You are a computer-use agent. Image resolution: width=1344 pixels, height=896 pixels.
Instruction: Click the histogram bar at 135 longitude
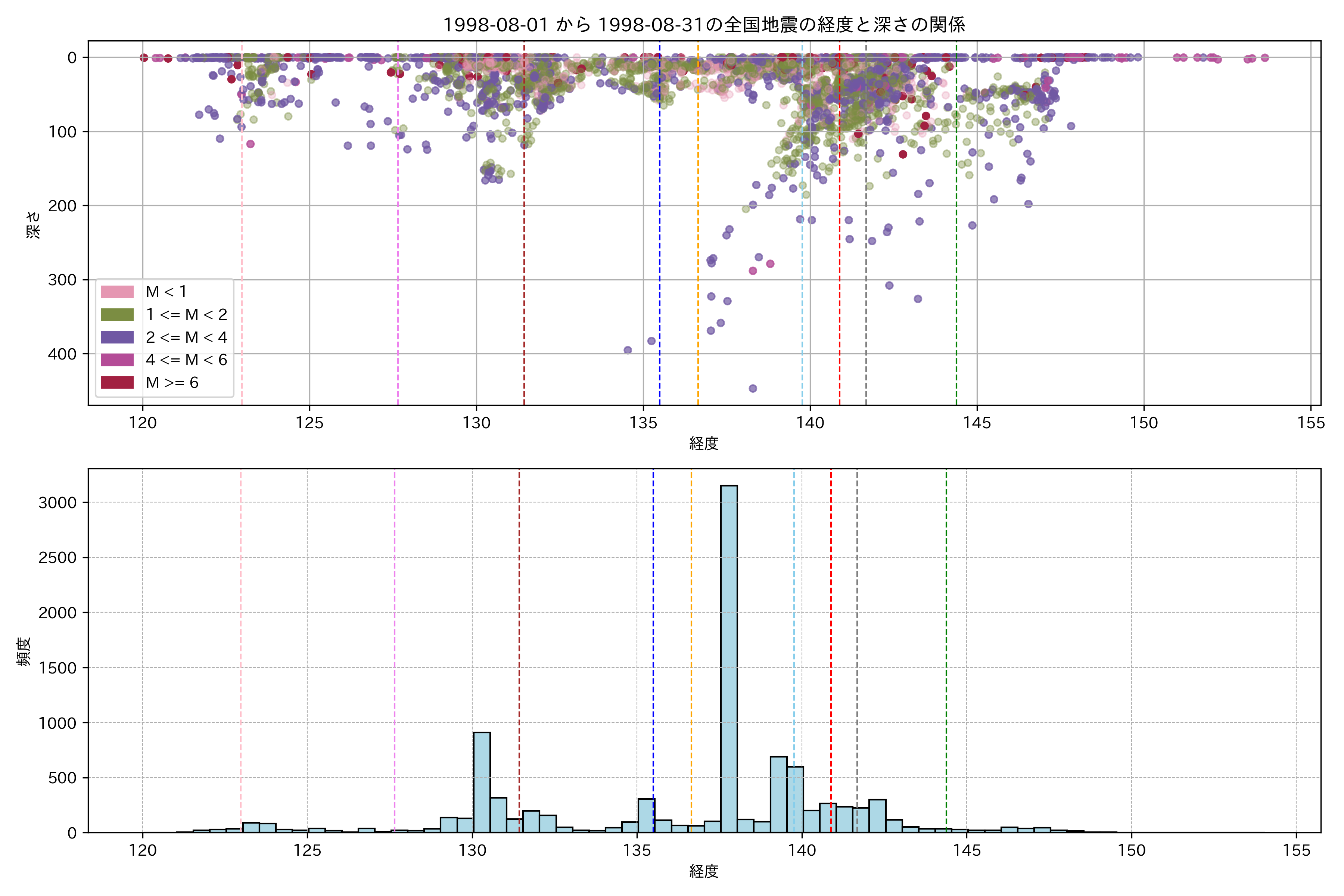pos(646,815)
